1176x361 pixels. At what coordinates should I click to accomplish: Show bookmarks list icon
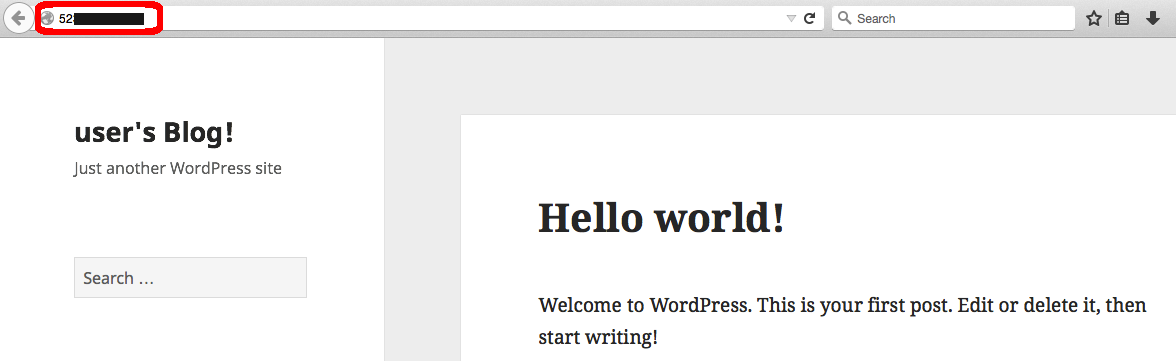point(1122,19)
